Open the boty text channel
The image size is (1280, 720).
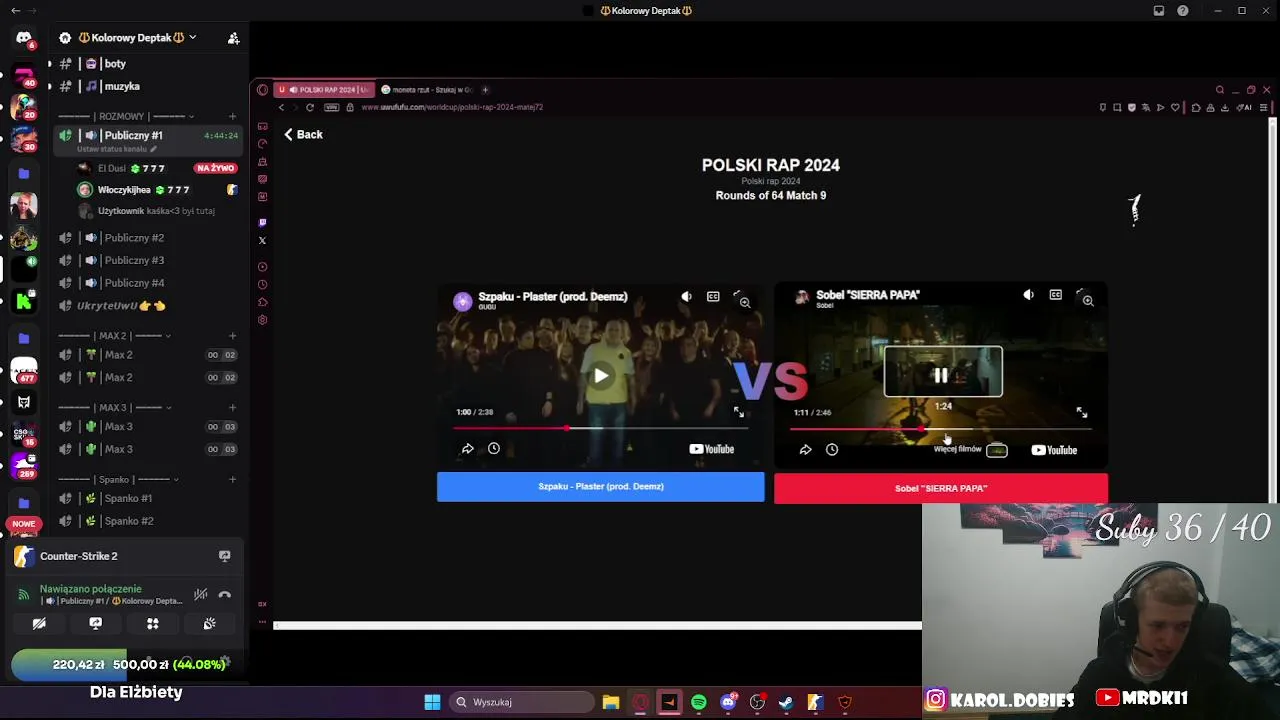146,64
